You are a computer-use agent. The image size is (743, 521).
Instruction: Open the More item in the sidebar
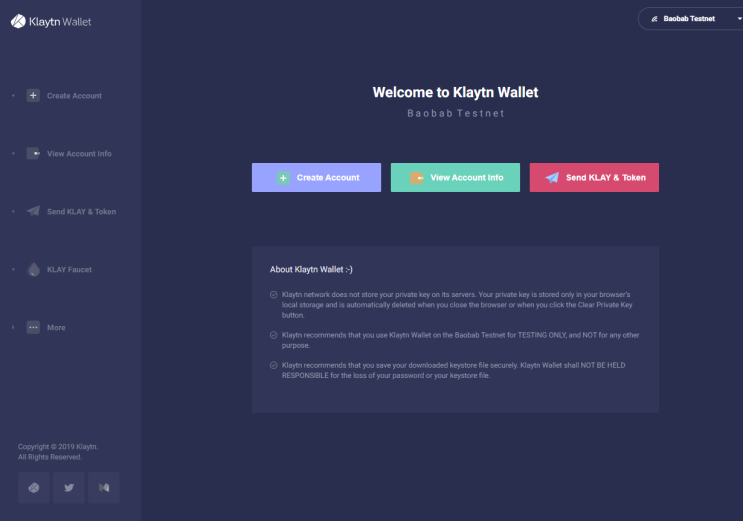tap(56, 327)
